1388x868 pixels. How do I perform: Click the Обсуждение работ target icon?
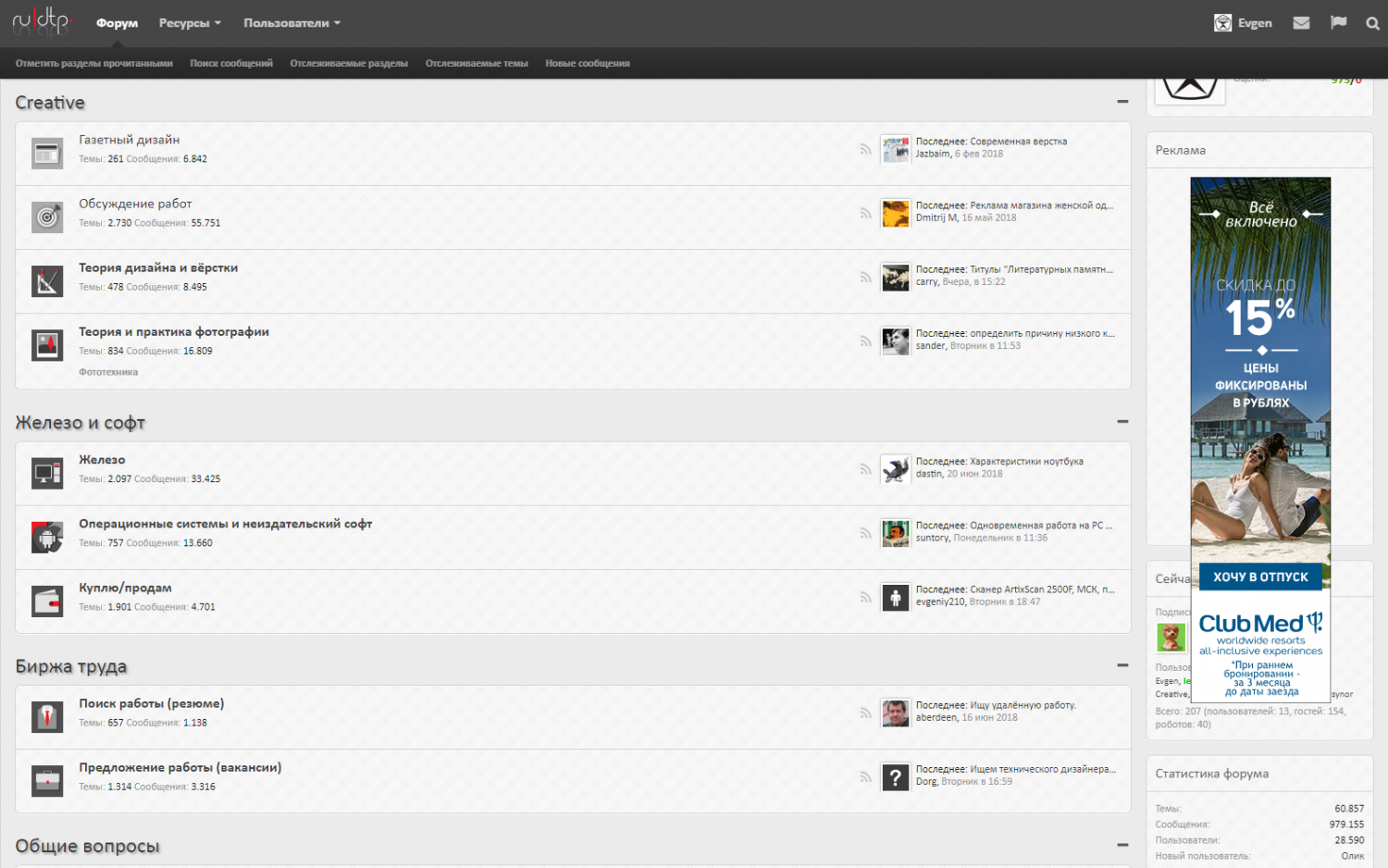tap(47, 217)
